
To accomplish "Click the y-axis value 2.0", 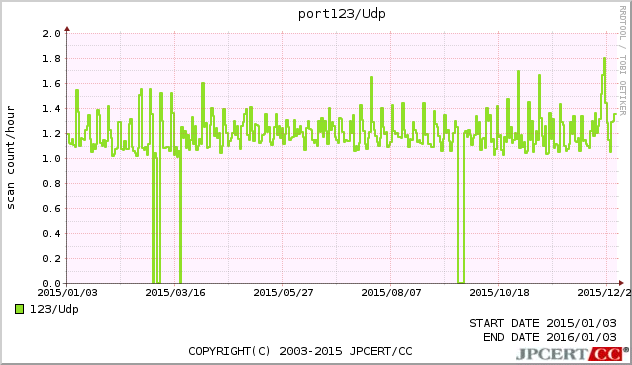I will pyautogui.click(x=51, y=33).
